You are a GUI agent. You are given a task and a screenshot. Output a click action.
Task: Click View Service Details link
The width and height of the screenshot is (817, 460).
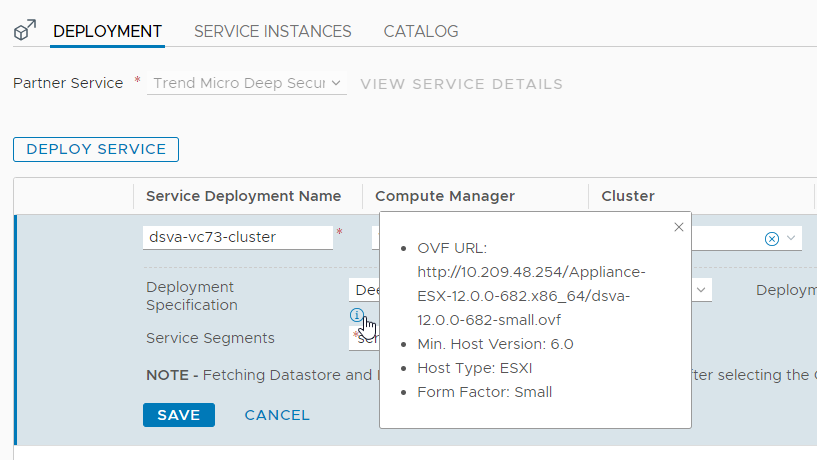point(461,84)
